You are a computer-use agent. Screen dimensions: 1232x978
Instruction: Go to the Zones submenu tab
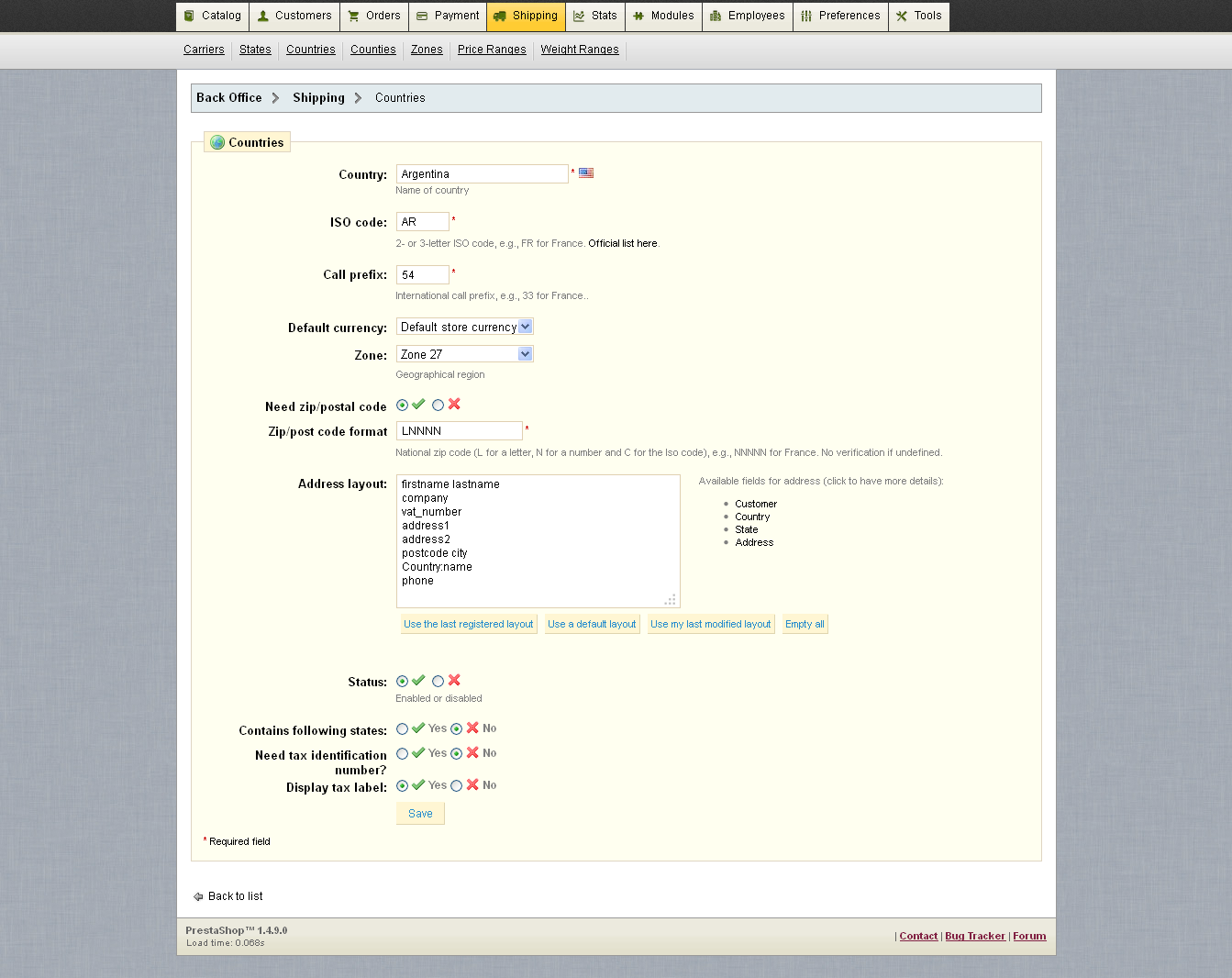(x=427, y=50)
